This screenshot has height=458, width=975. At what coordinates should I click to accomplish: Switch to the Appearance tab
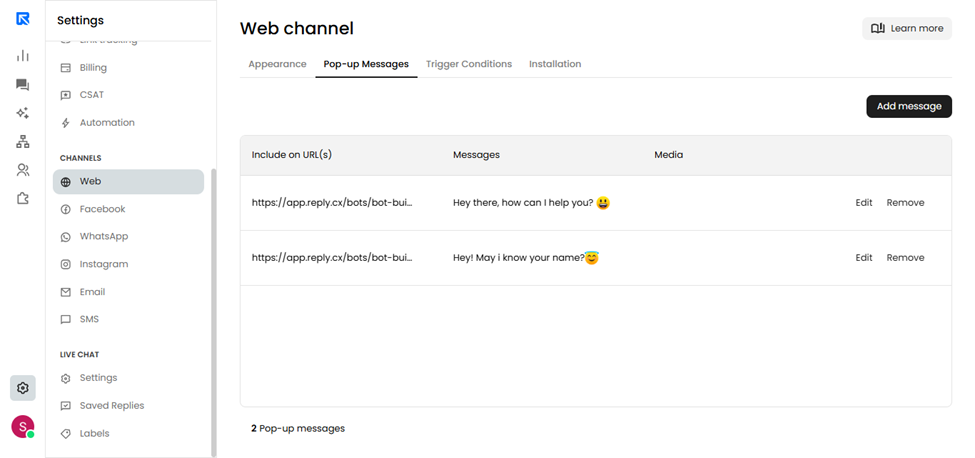pyautogui.click(x=277, y=64)
